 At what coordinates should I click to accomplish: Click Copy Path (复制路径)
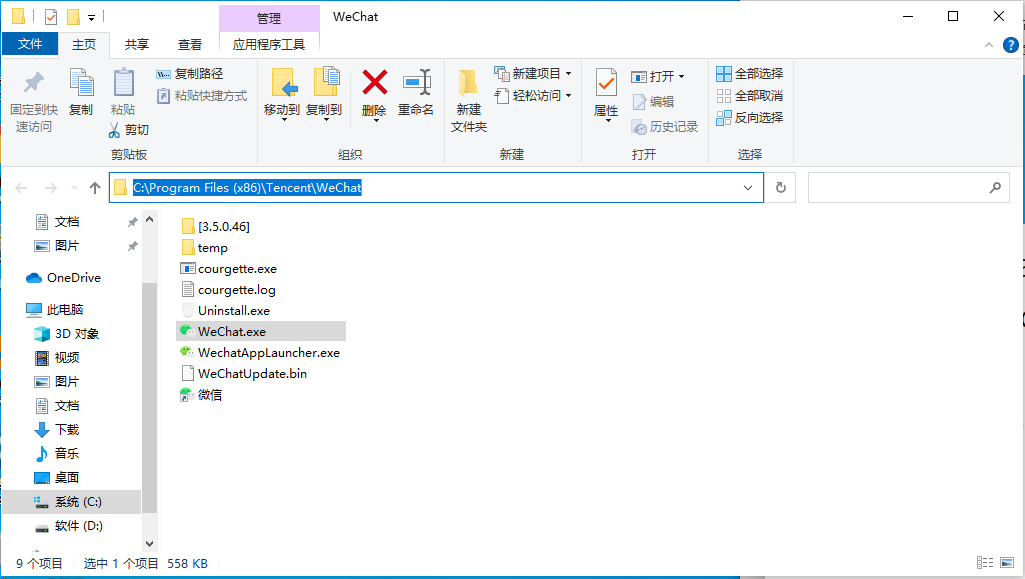pos(190,74)
